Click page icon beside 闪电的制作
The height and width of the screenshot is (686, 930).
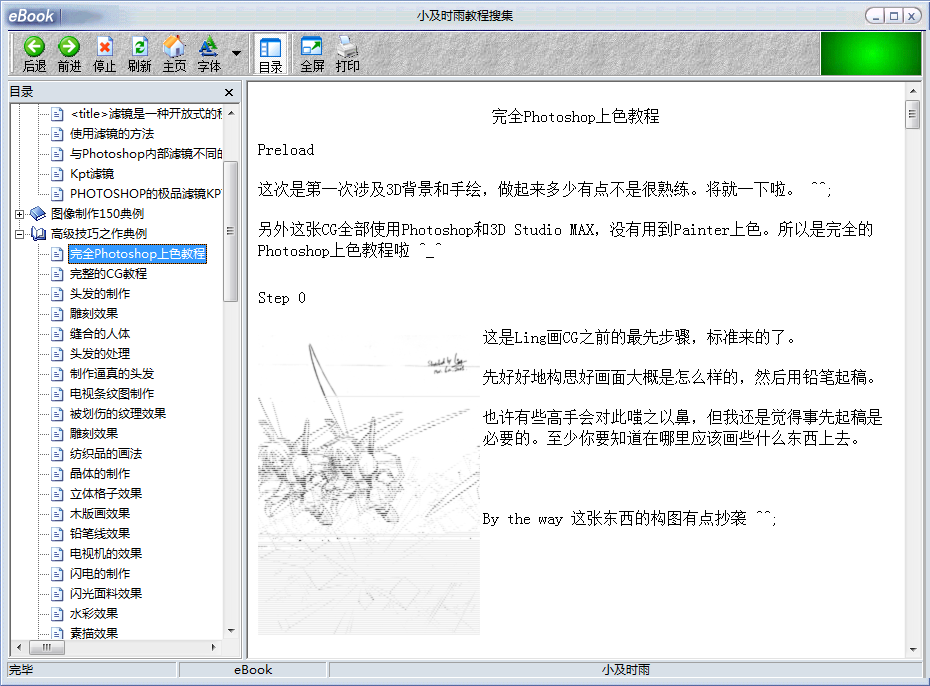pos(57,574)
